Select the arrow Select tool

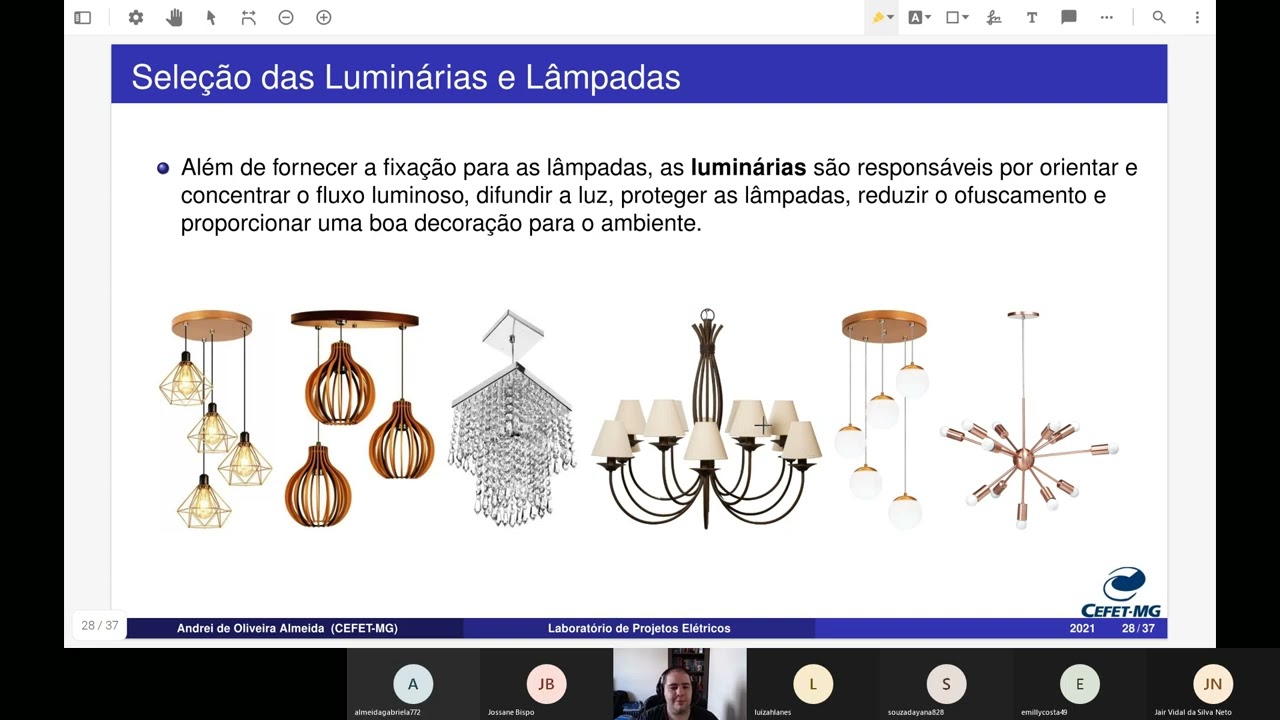211,17
